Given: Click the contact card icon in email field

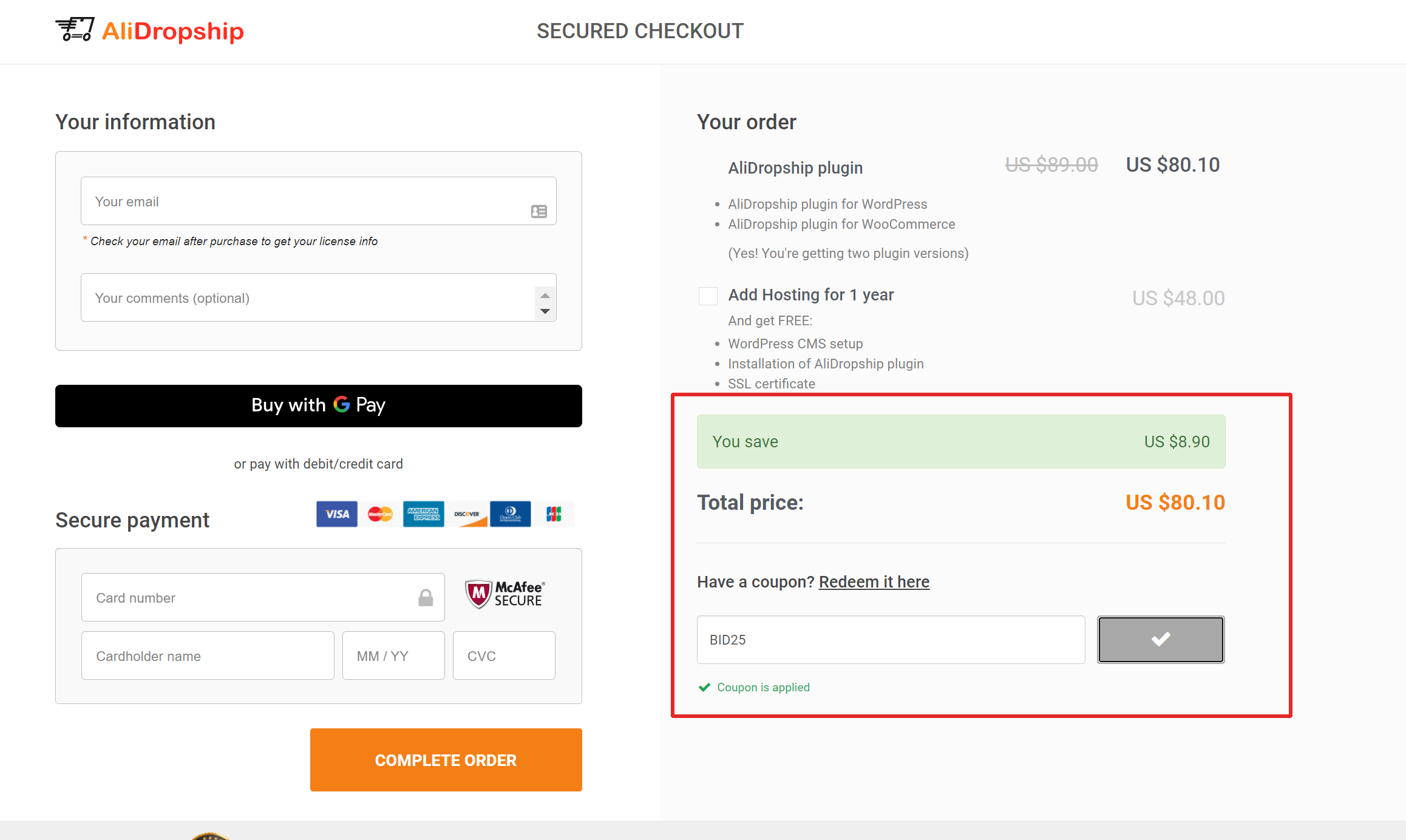Looking at the screenshot, I should pyautogui.click(x=538, y=211).
